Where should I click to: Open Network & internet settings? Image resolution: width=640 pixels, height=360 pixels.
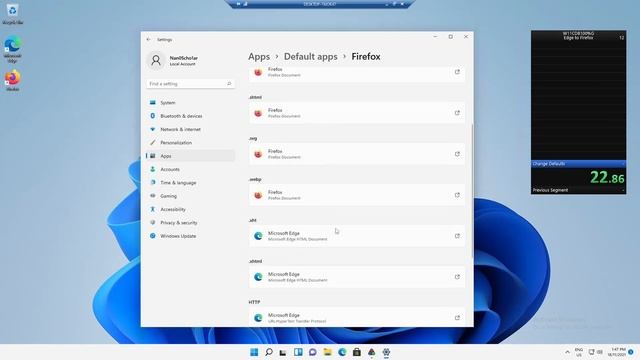190,129
